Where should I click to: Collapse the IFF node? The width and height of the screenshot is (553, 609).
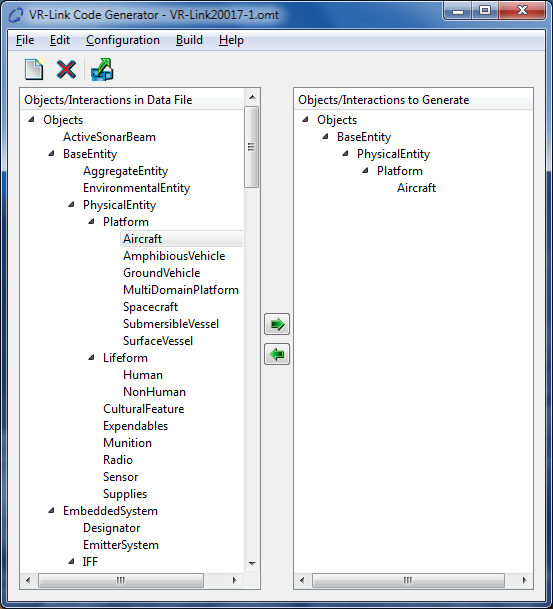click(x=71, y=562)
